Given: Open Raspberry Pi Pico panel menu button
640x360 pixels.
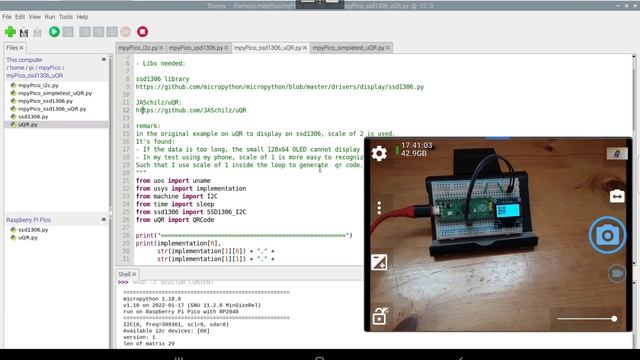Looking at the screenshot, I should [x=104, y=220].
